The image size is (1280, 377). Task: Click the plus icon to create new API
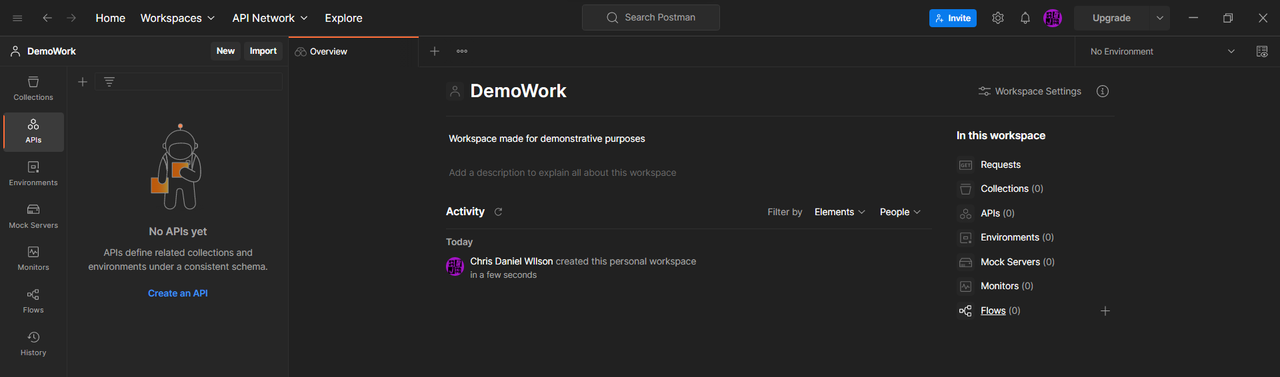(83, 82)
